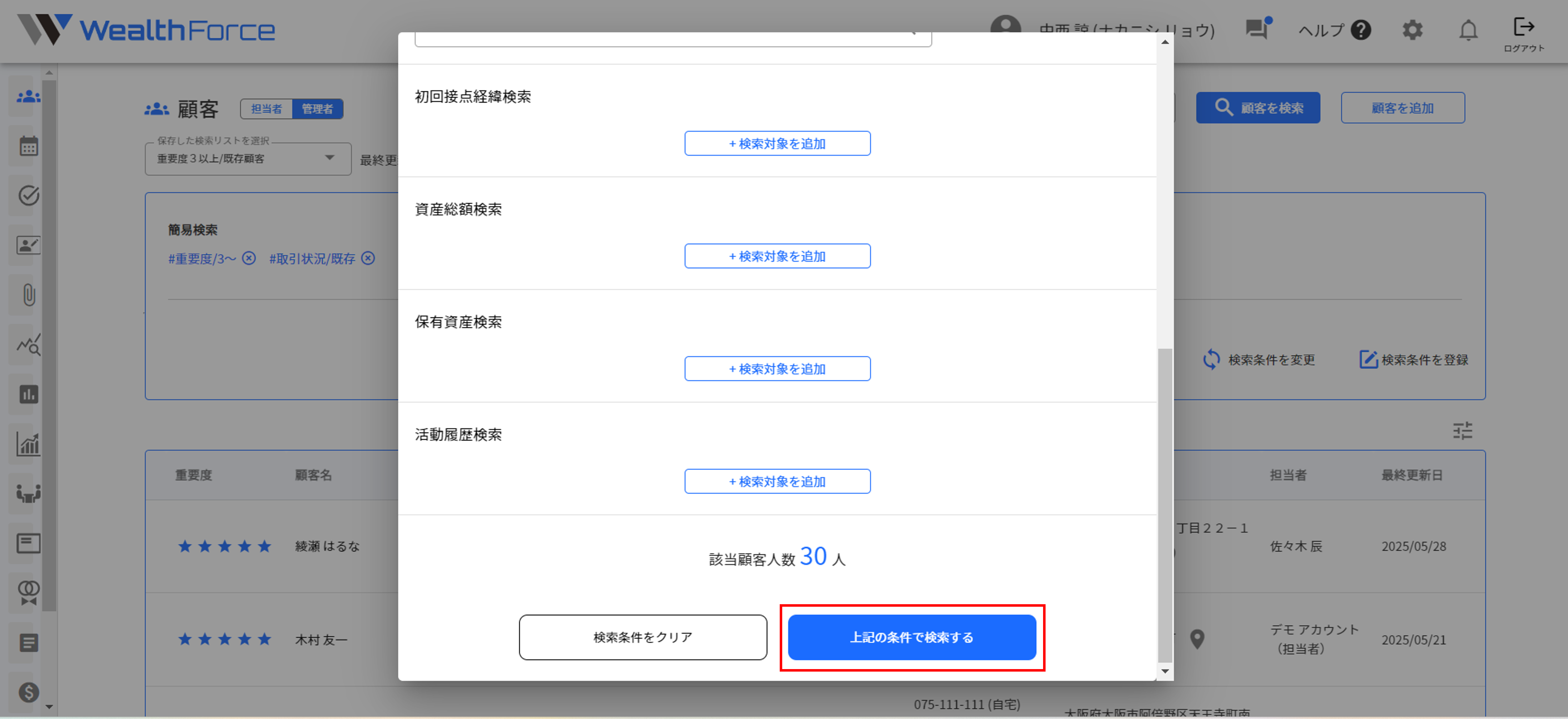The height and width of the screenshot is (719, 1568).
Task: Open the saved search list dropdown
Action: [x=248, y=159]
